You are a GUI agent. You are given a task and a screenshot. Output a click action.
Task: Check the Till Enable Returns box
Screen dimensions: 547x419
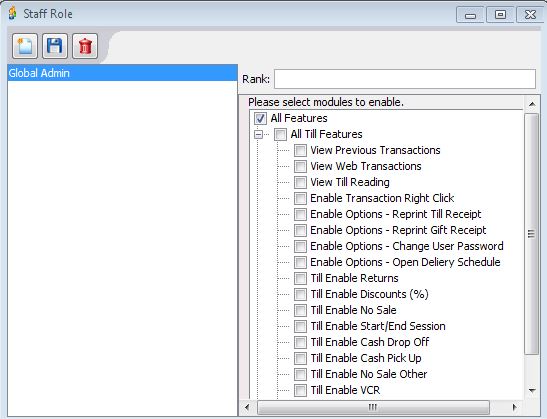pos(300,278)
